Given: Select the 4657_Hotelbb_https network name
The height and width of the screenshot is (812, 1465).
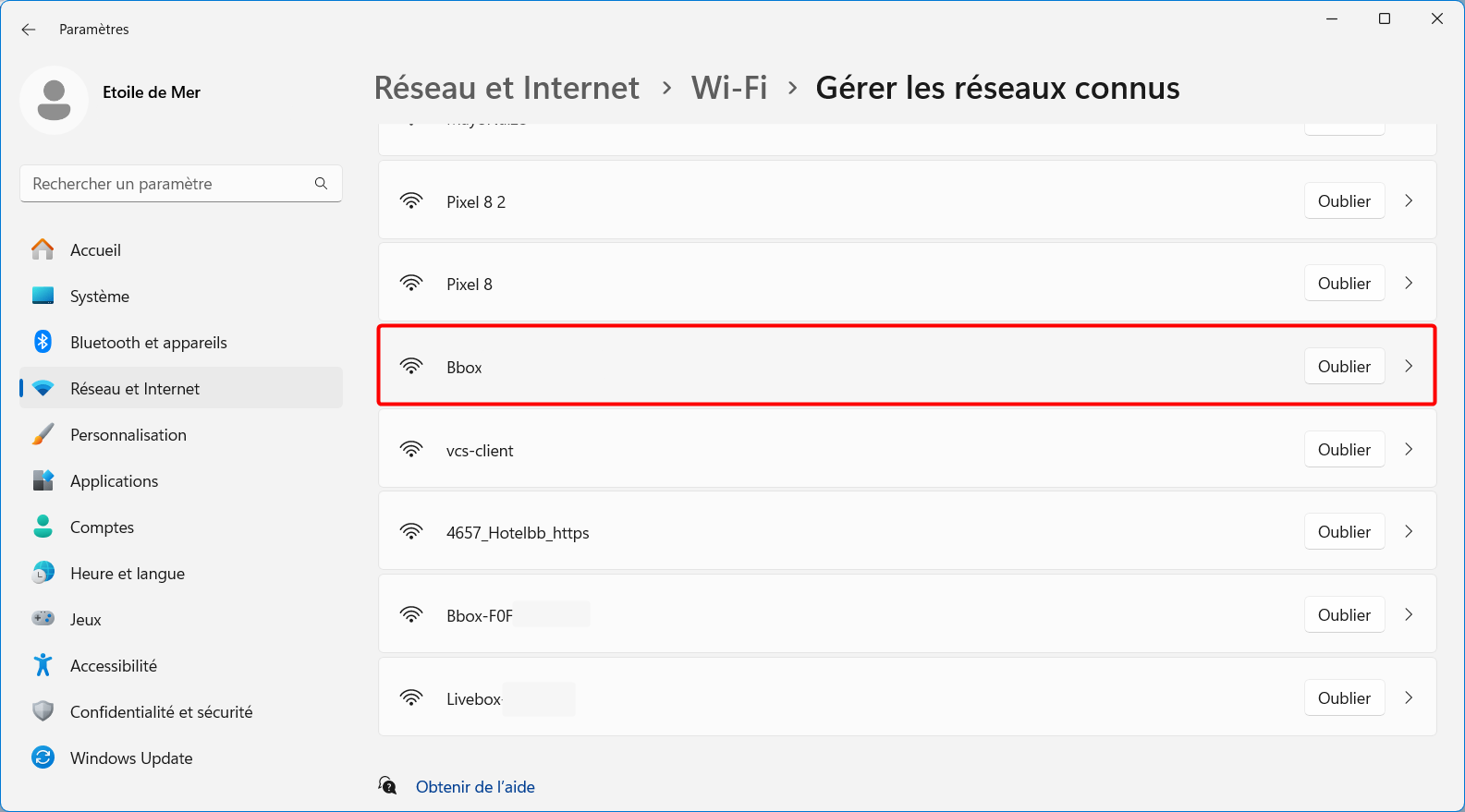Looking at the screenshot, I should click(518, 533).
